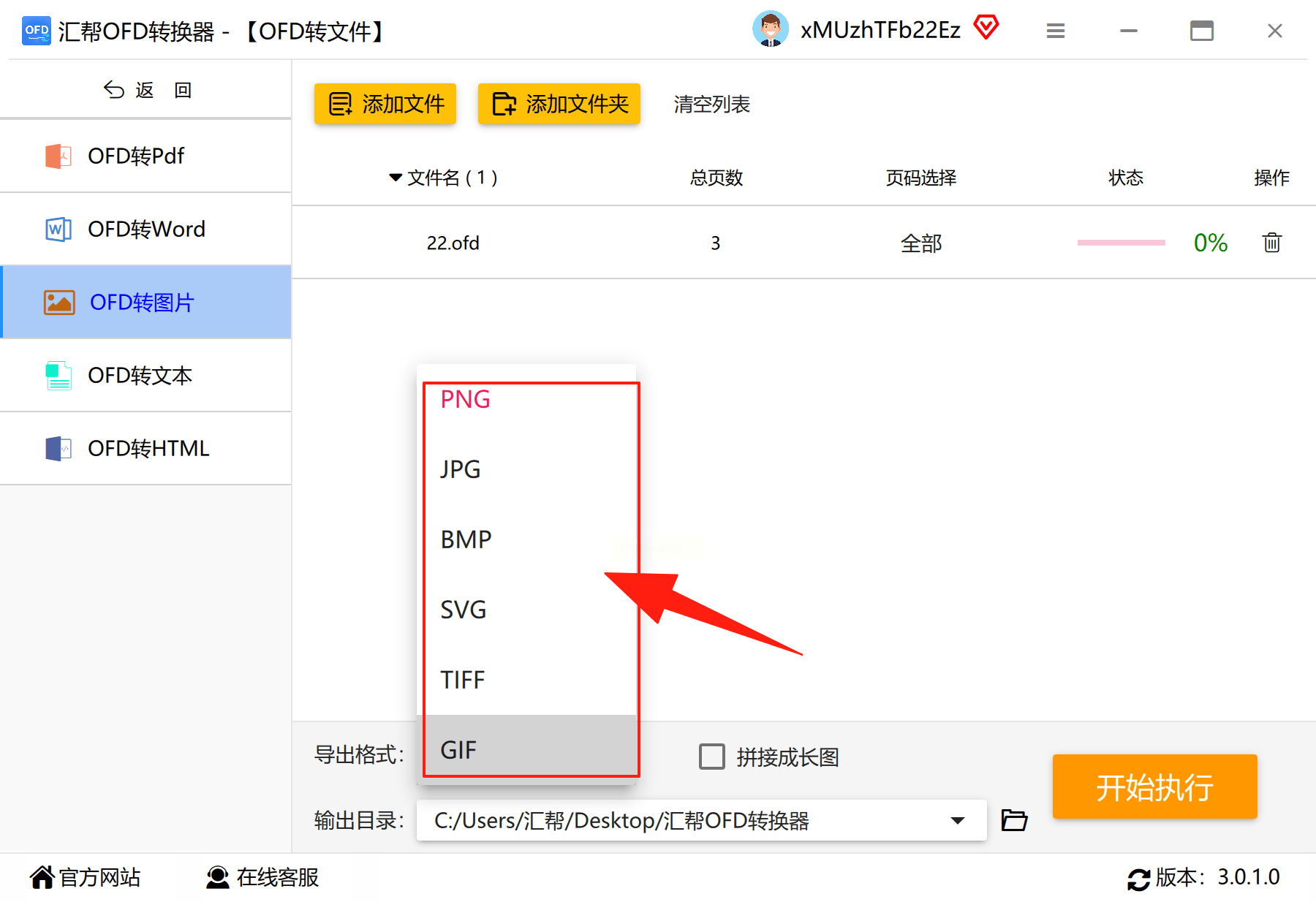Open output folder browse icon
The width and height of the screenshot is (1316, 902).
coord(1014,820)
